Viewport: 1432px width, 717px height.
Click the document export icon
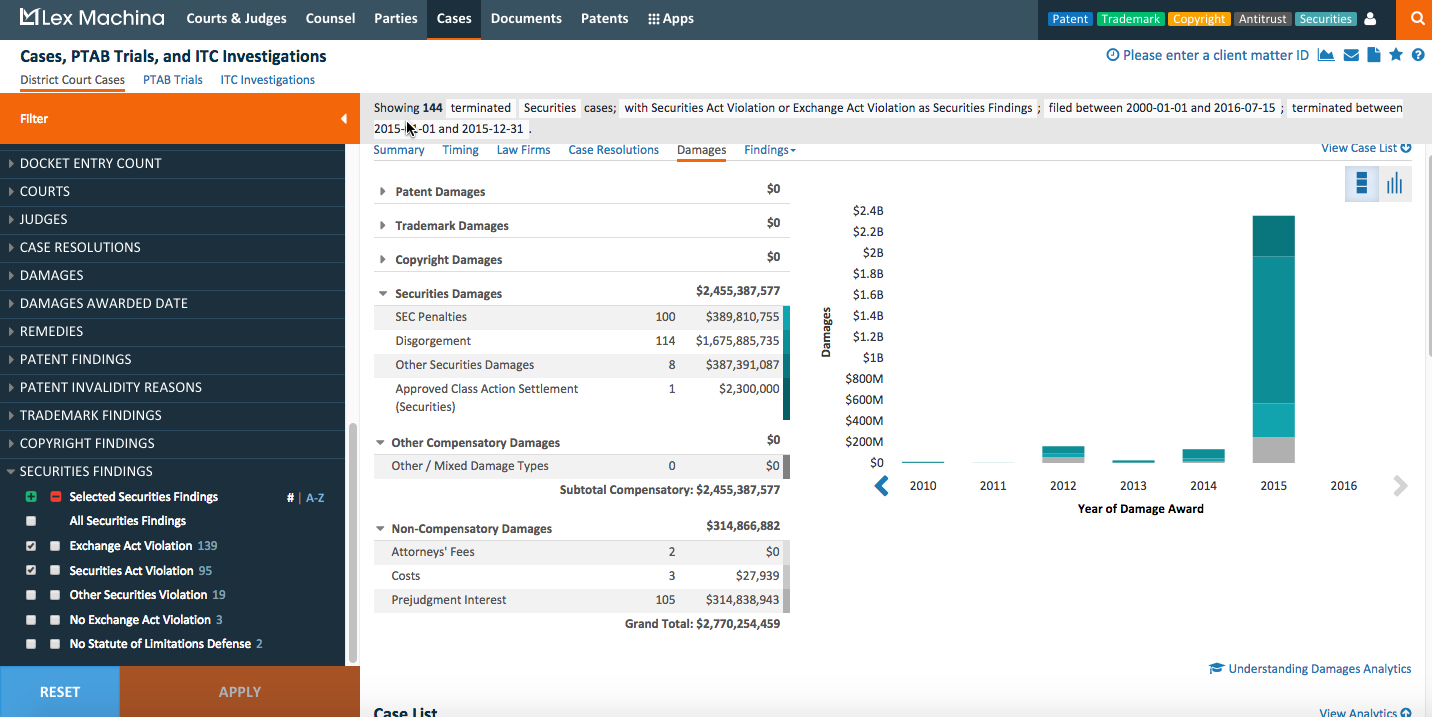click(1374, 55)
